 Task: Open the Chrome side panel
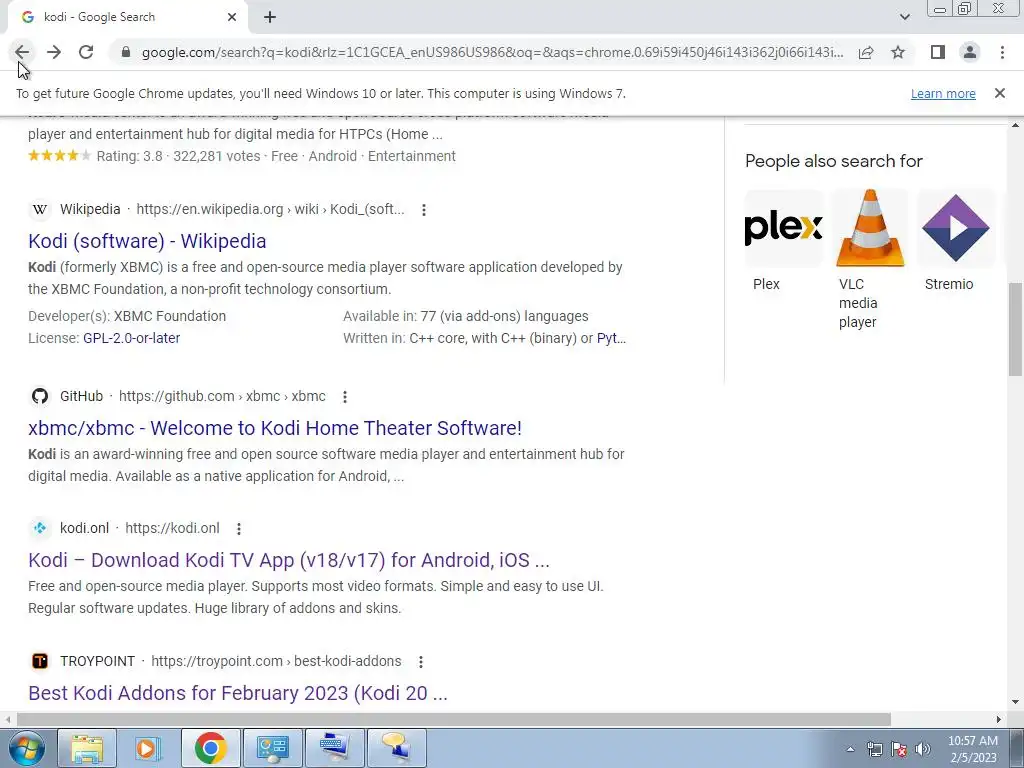(x=938, y=52)
